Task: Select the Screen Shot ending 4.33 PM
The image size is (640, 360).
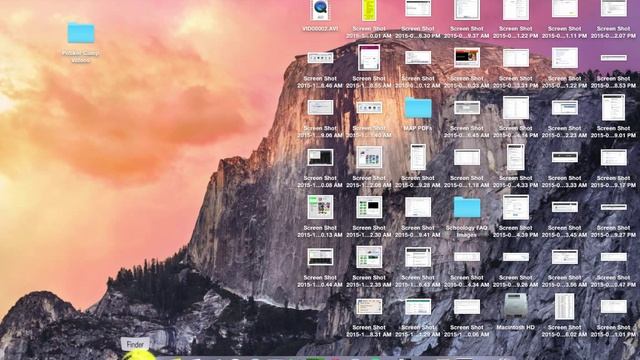Action: (516, 158)
